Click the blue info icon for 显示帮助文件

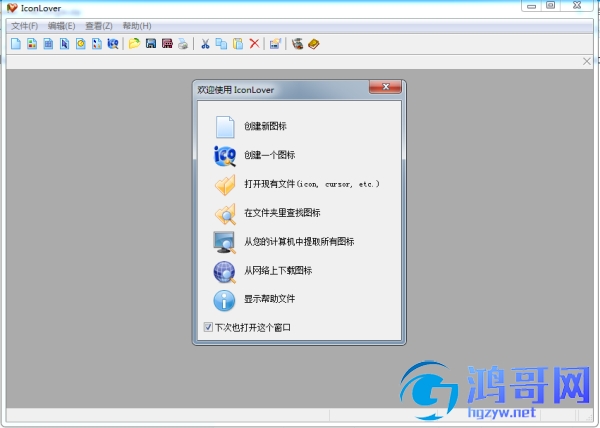(224, 300)
